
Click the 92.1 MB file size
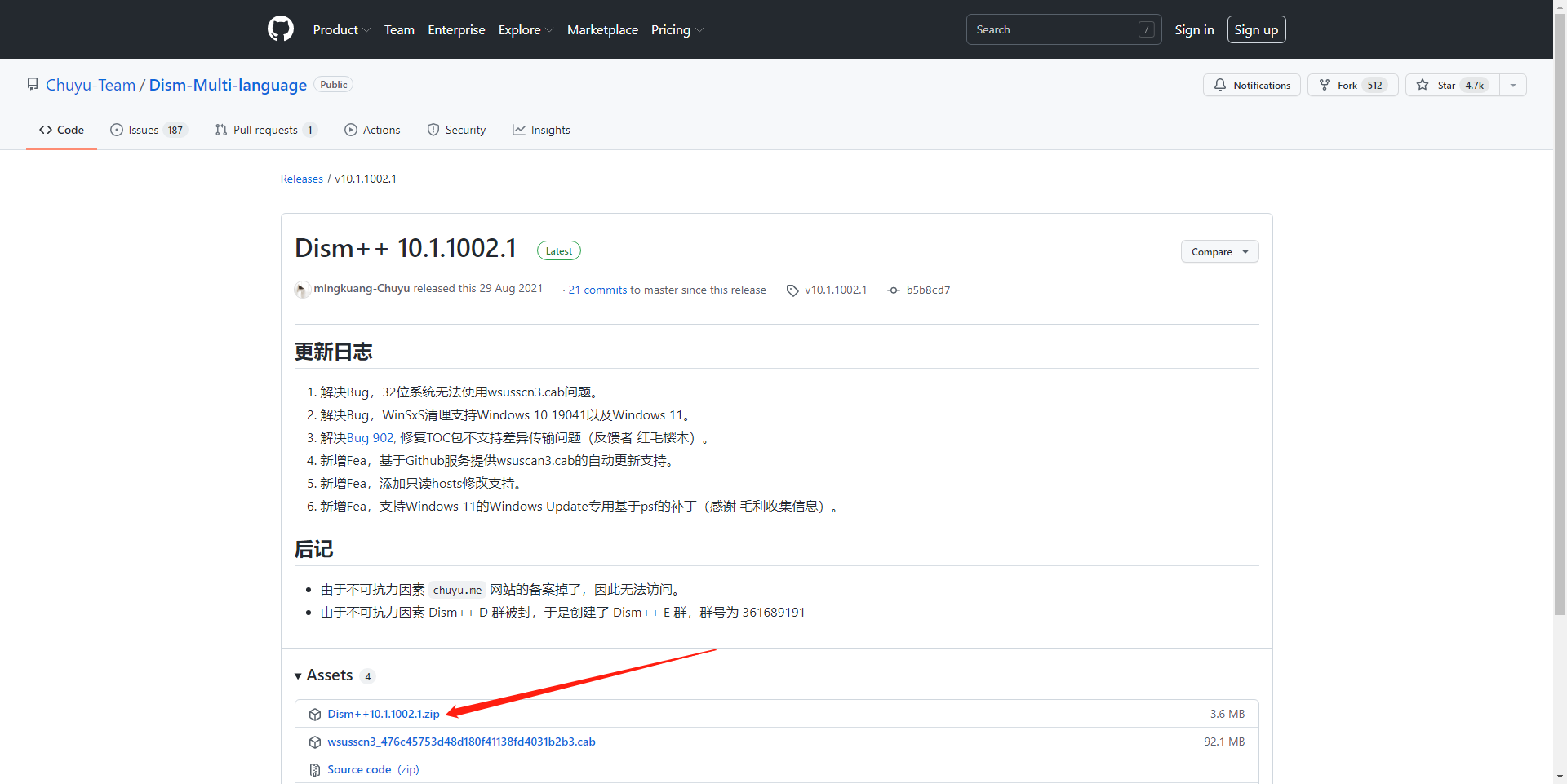[x=1224, y=742]
